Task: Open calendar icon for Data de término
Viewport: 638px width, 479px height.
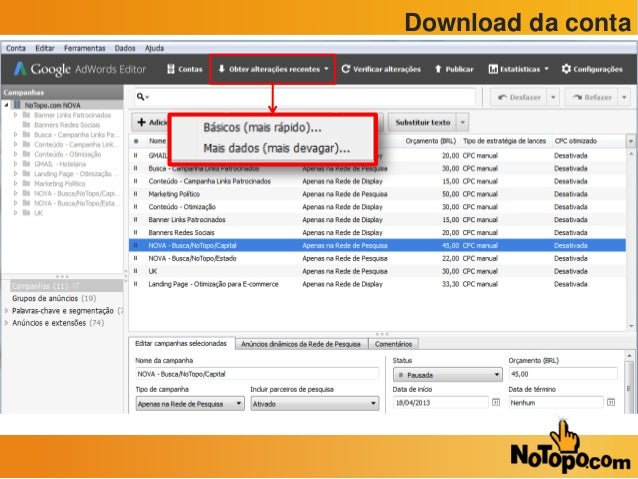Action: [611, 402]
